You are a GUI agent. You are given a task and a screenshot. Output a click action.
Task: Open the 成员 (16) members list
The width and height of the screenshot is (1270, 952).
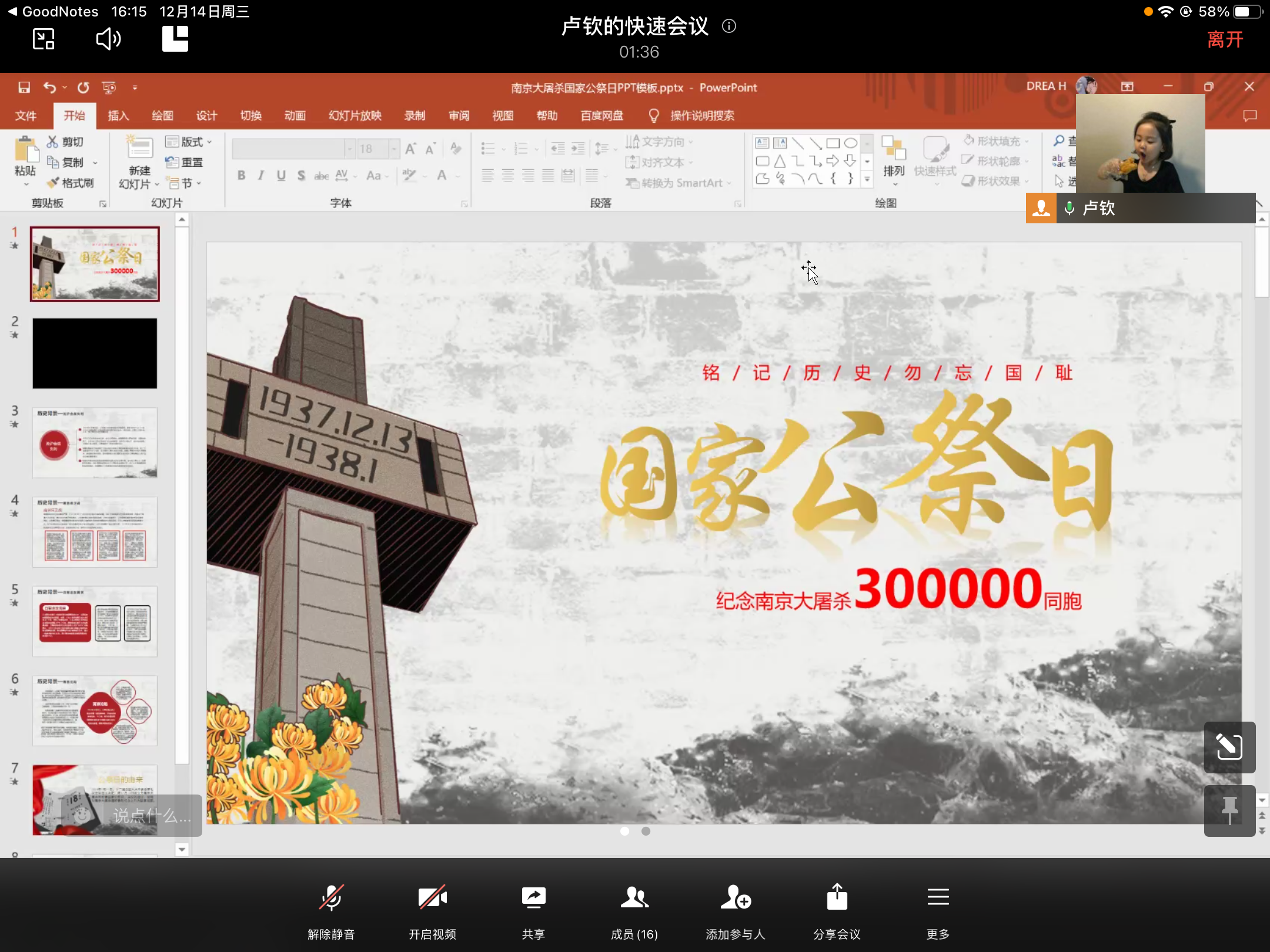click(x=634, y=910)
